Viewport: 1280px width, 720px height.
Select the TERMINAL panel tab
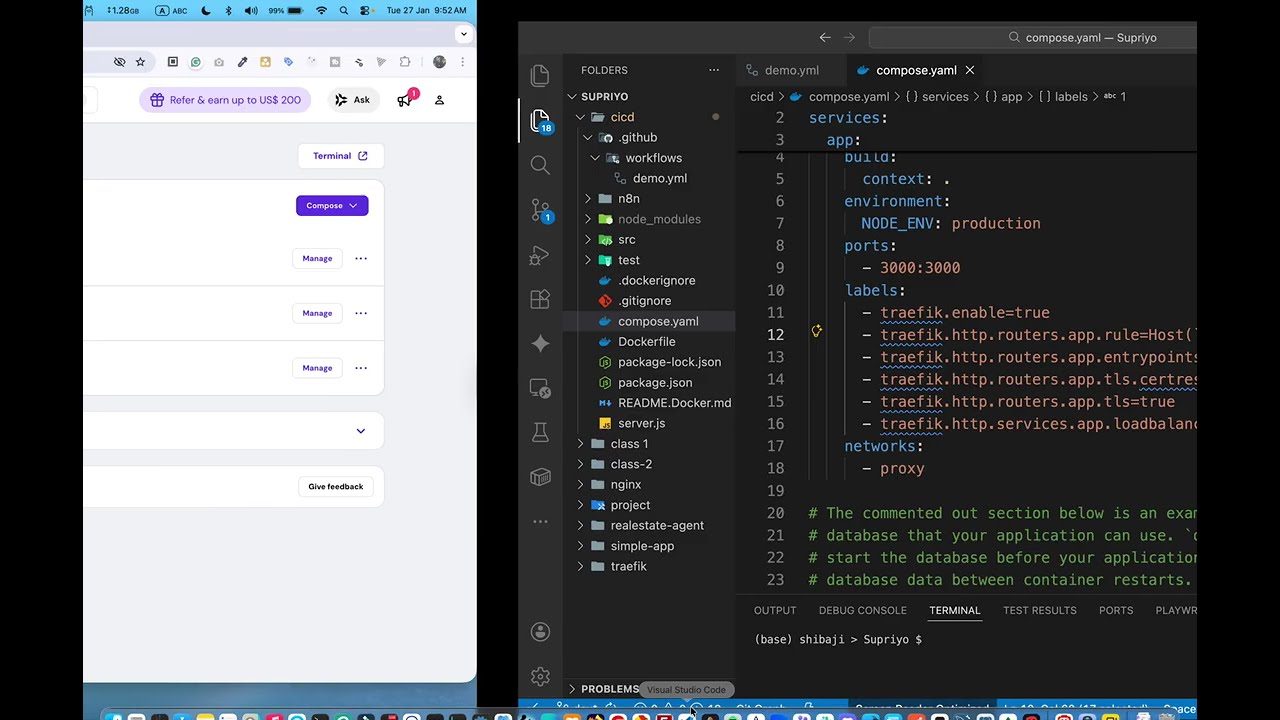click(x=955, y=610)
